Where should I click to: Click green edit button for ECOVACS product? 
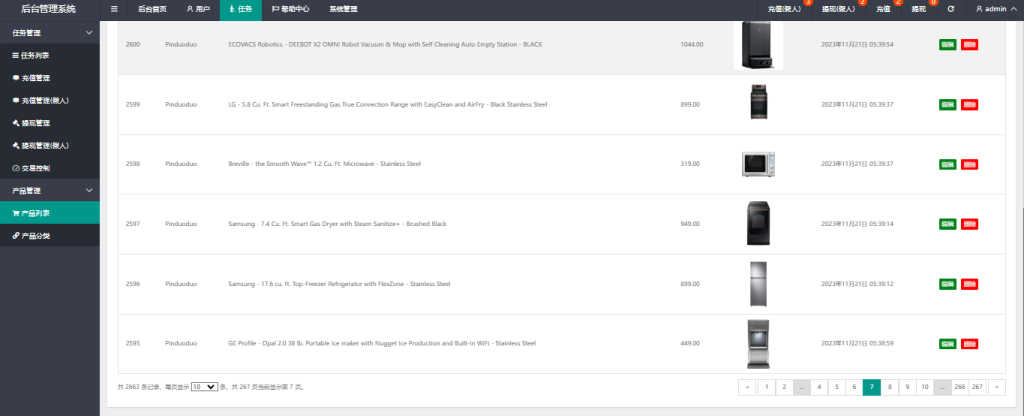947,45
